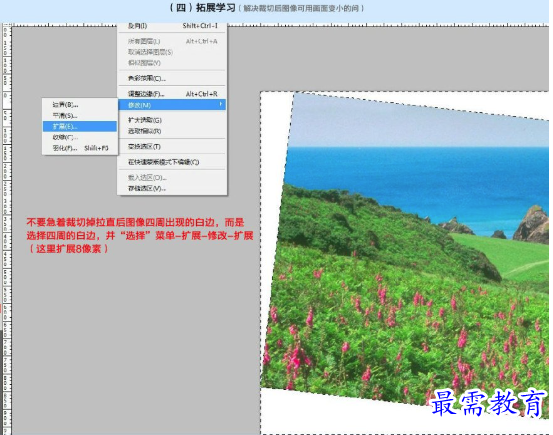Click the horizontal ruler above the canvas
553x435 pixels.
point(388,25)
